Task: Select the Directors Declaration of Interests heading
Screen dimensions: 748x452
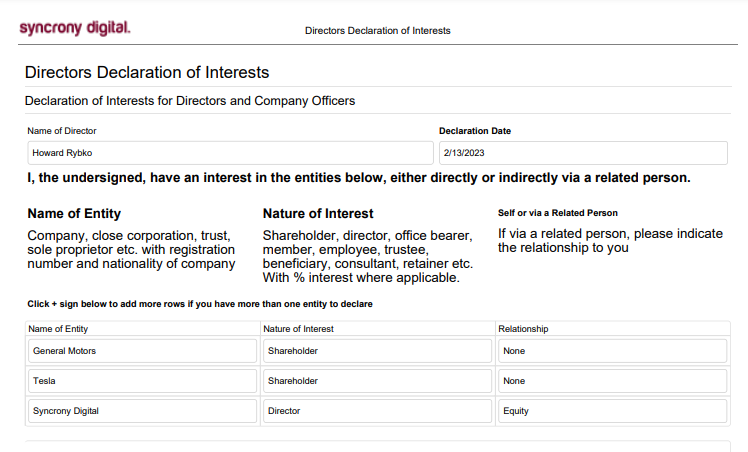Action: pos(147,72)
